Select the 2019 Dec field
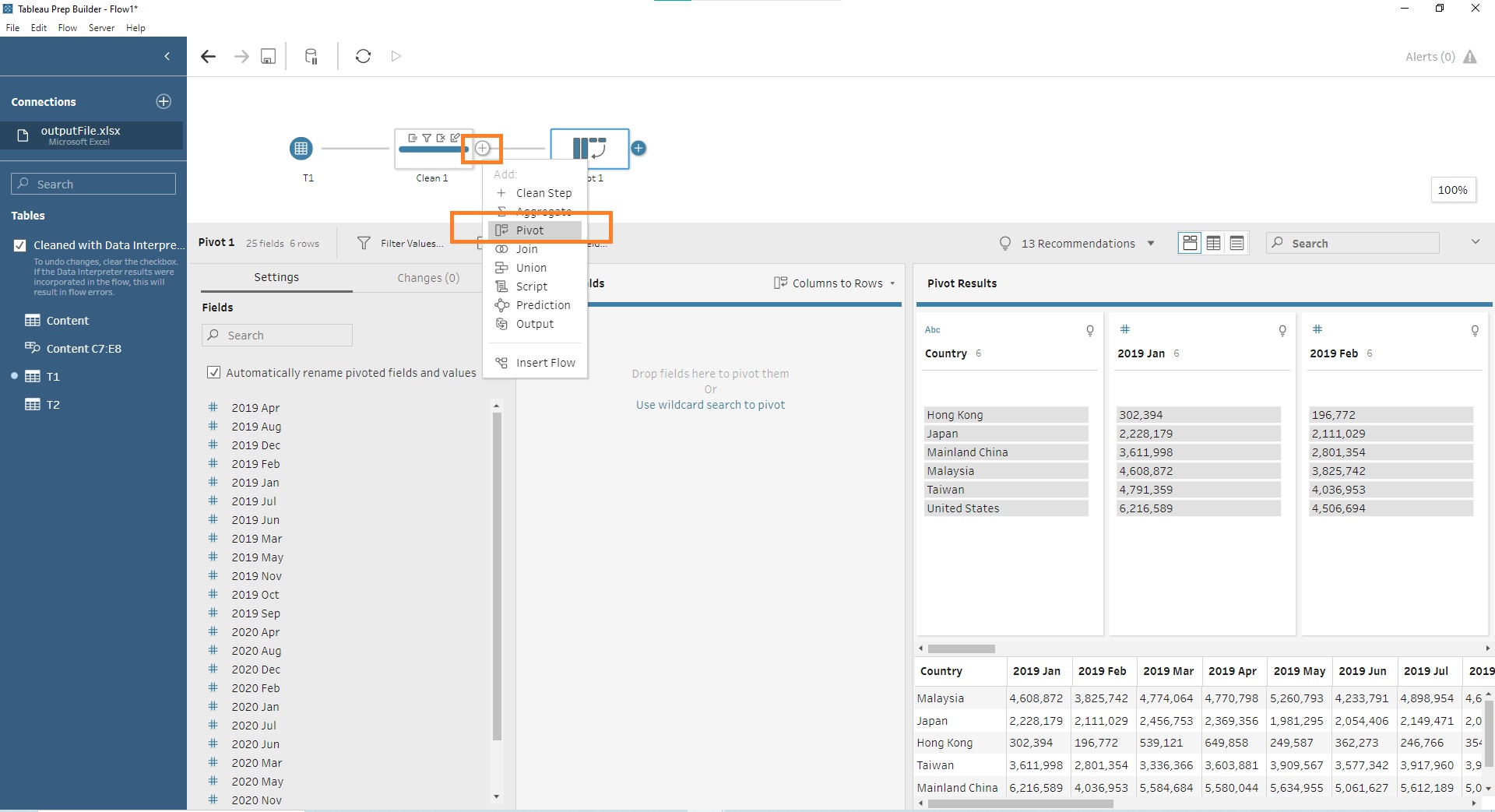Viewport: 1495px width, 812px height. click(255, 445)
